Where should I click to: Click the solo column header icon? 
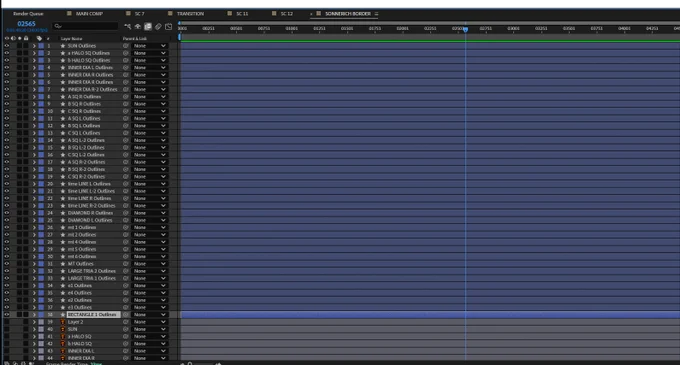point(20,38)
